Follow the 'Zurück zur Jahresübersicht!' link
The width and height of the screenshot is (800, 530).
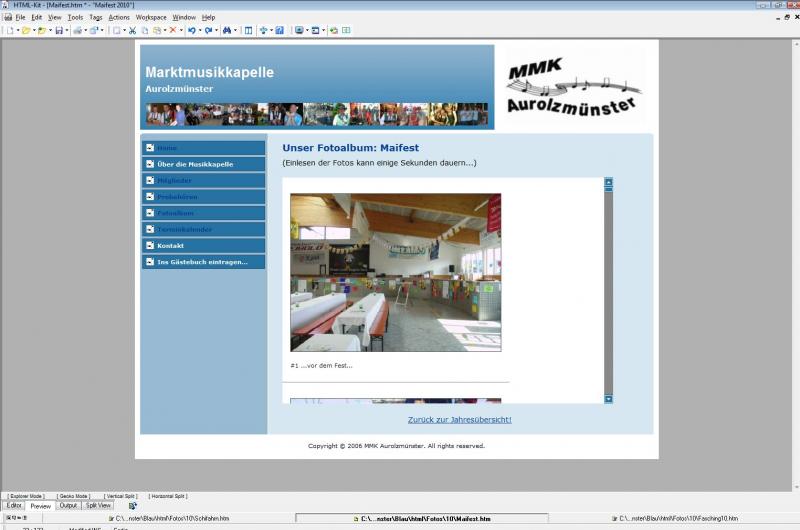pyautogui.click(x=459, y=419)
